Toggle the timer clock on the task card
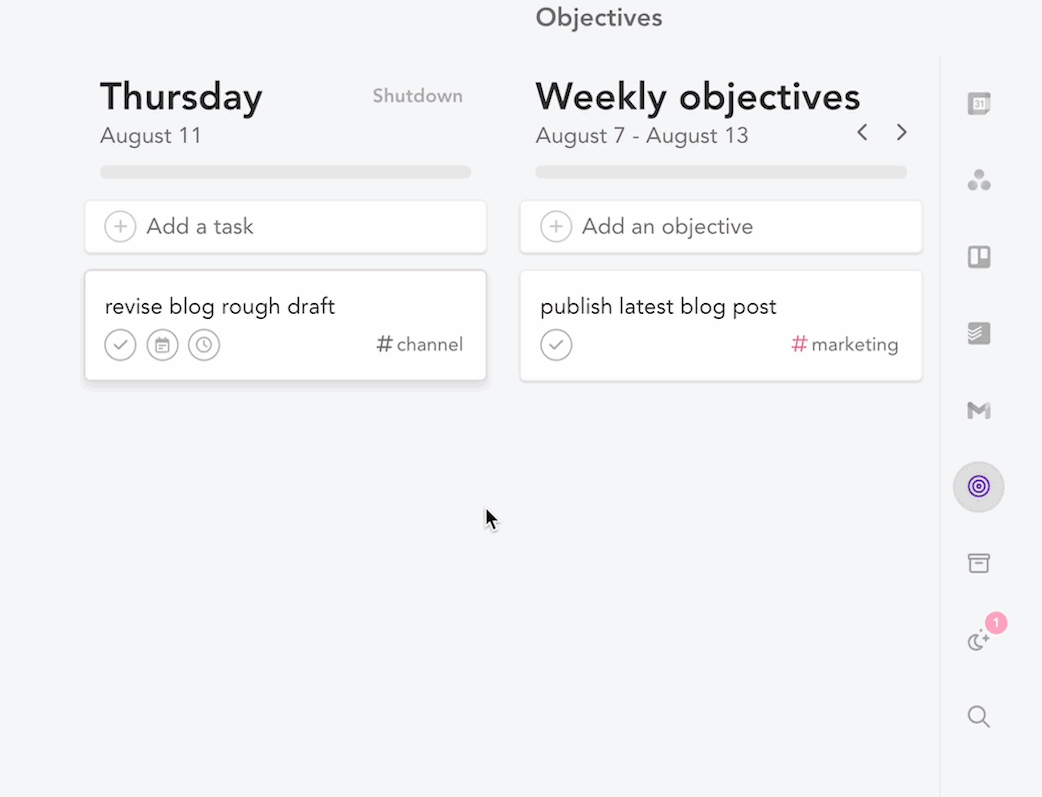This screenshot has width=1042, height=797. [204, 345]
